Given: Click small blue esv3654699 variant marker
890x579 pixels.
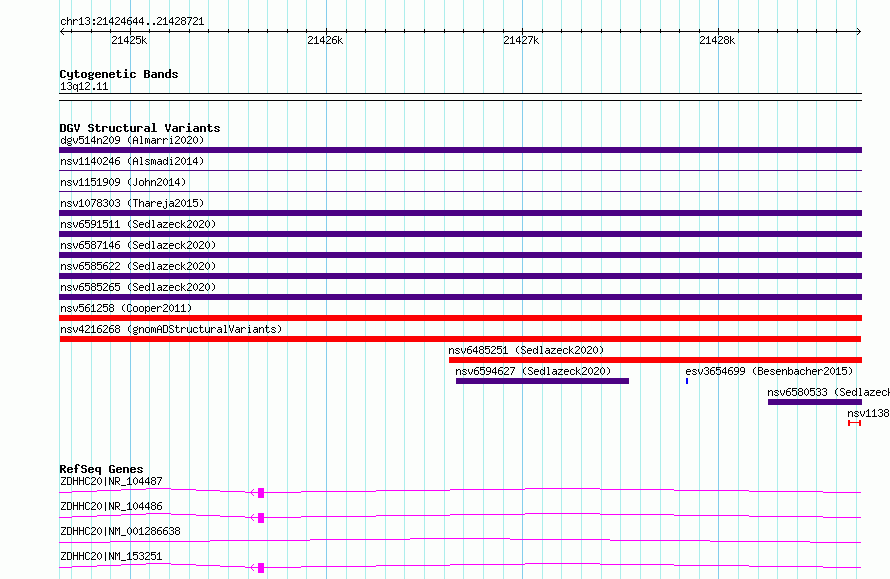Looking at the screenshot, I should tap(687, 381).
